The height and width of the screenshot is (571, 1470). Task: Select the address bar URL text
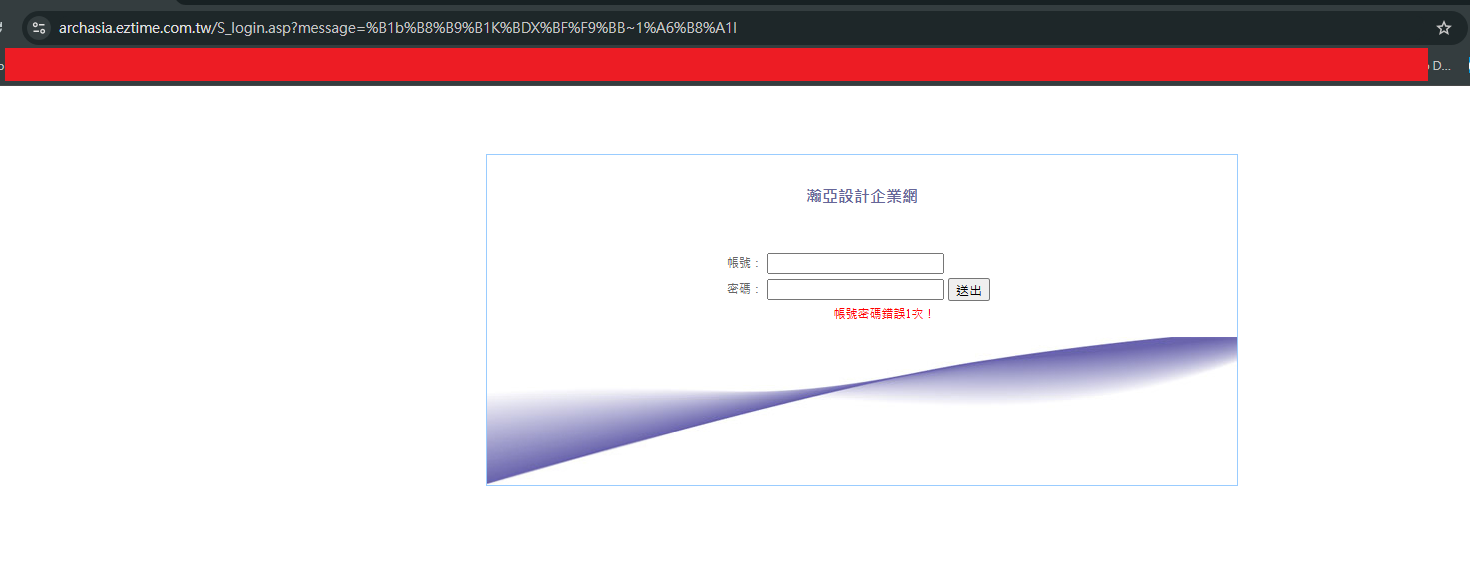(x=397, y=28)
